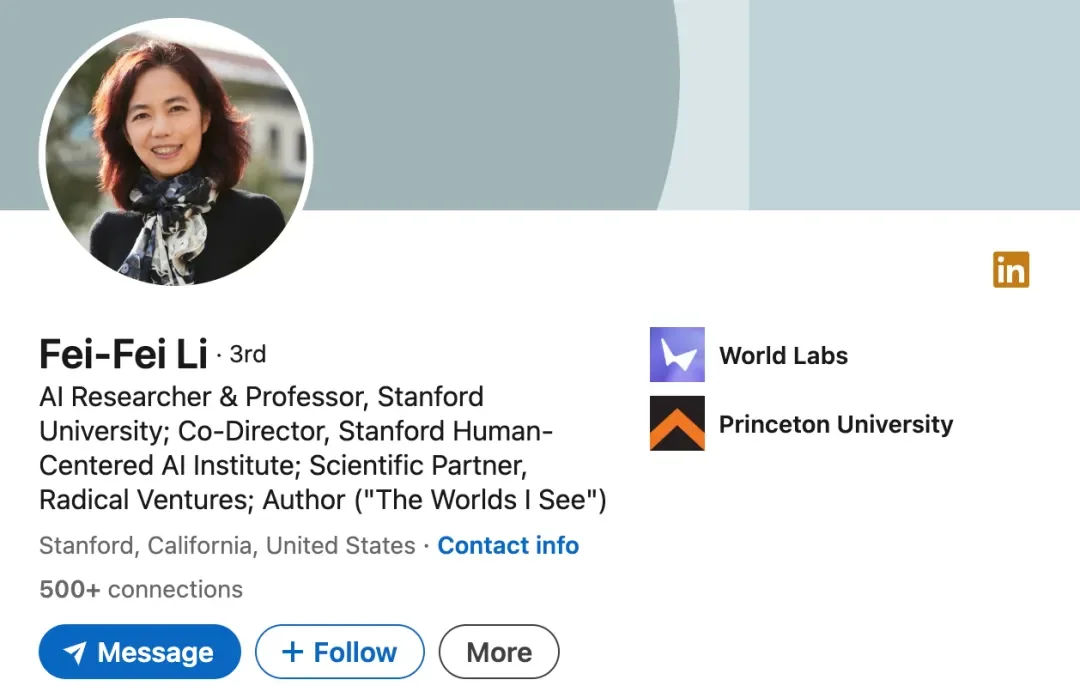Open the circular profile photo
The image size is (1080, 686).
(176, 154)
